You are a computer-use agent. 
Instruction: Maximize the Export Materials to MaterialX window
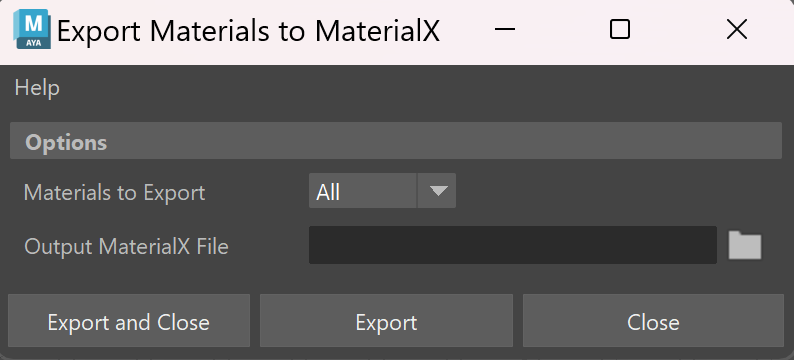point(620,29)
